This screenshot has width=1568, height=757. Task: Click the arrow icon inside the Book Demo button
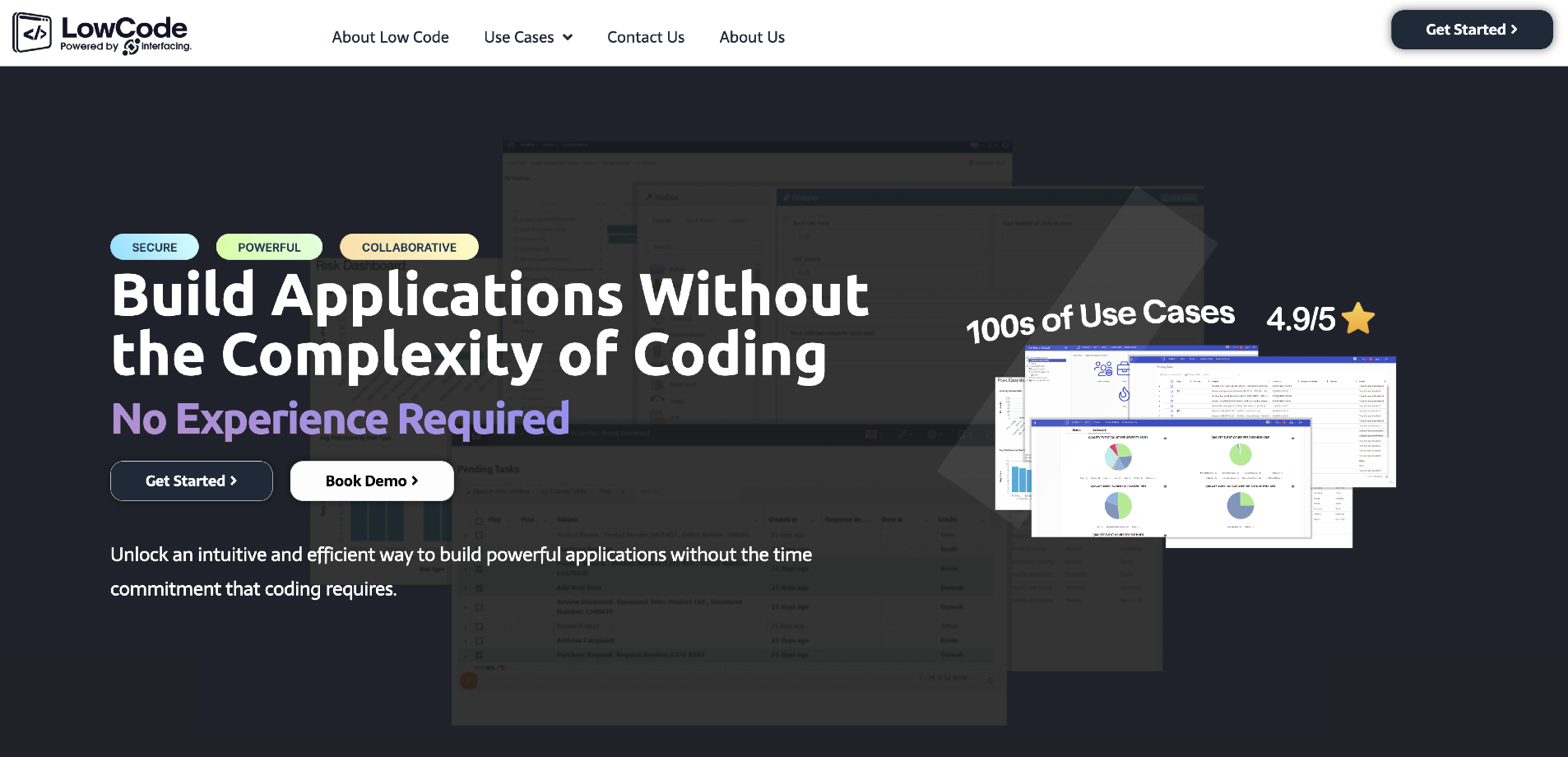pyautogui.click(x=415, y=481)
